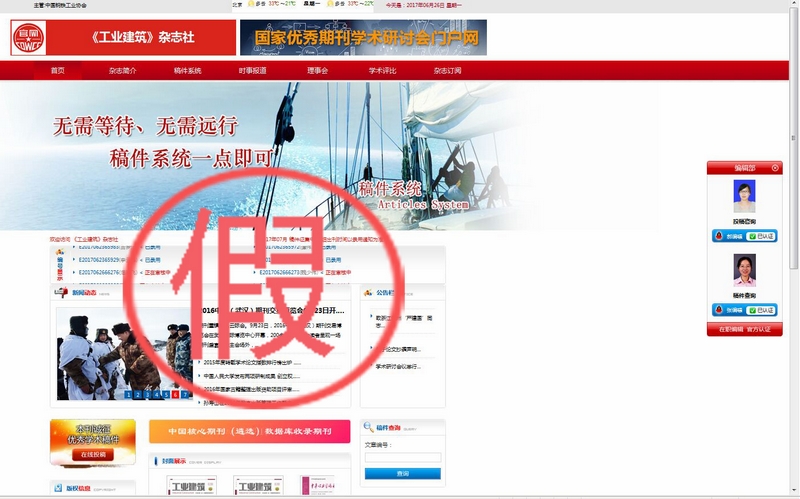Click the 新闻动态 section icon
This screenshot has height=499, width=800.
click(x=60, y=293)
